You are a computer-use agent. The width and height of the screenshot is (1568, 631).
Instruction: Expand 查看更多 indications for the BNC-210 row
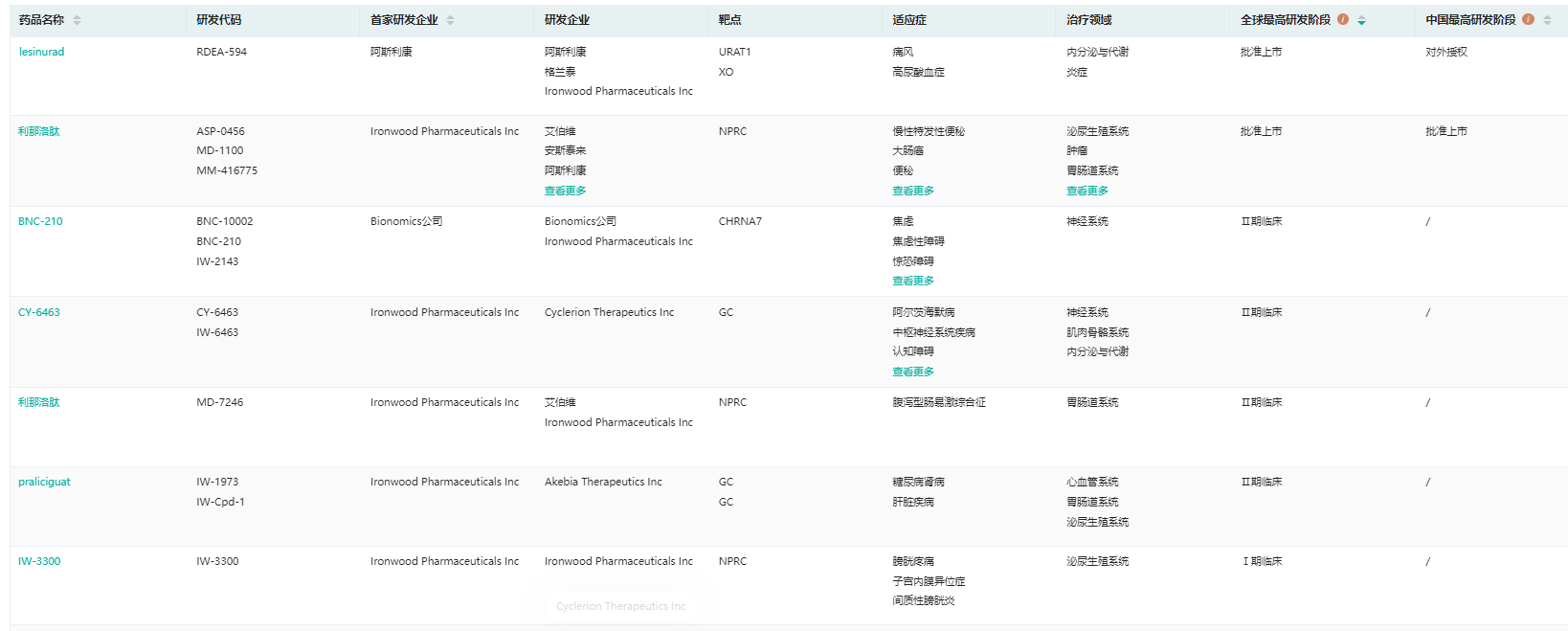pos(913,281)
